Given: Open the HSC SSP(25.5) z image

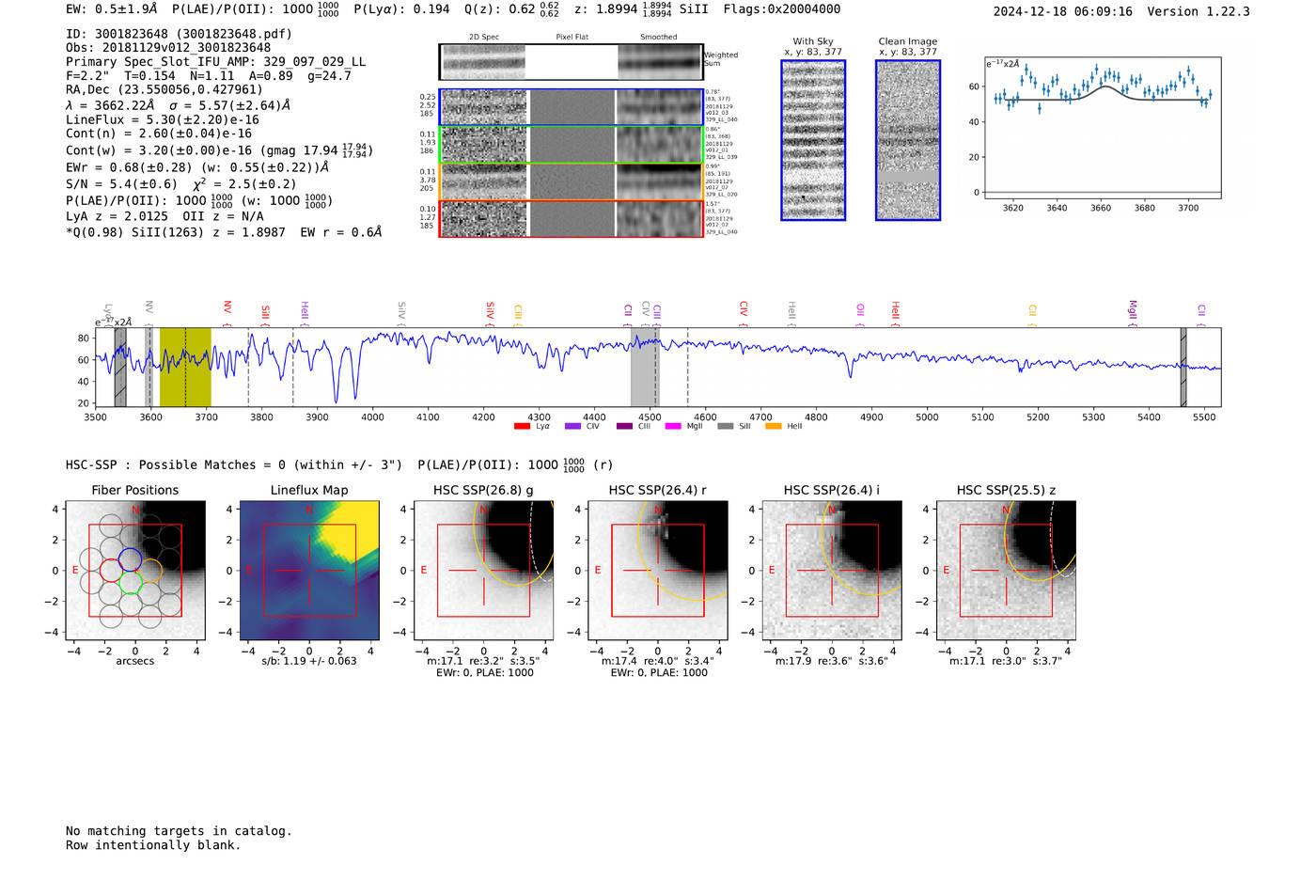Looking at the screenshot, I should coord(1006,571).
